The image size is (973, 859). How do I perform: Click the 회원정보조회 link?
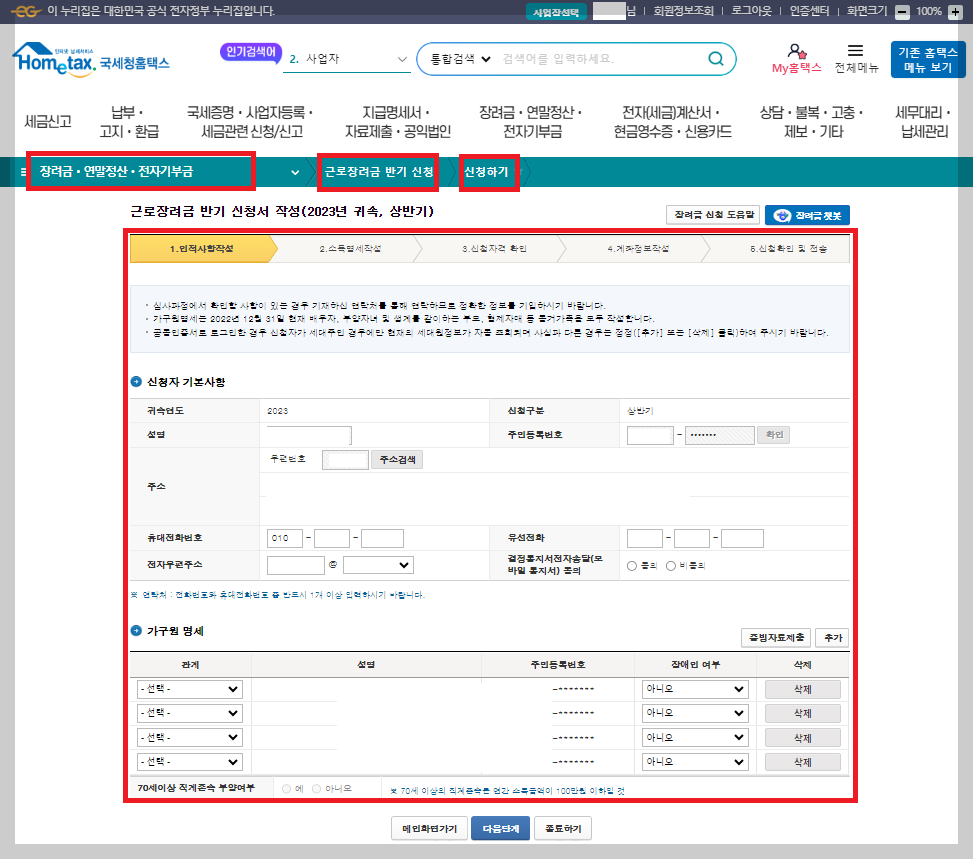point(683,11)
